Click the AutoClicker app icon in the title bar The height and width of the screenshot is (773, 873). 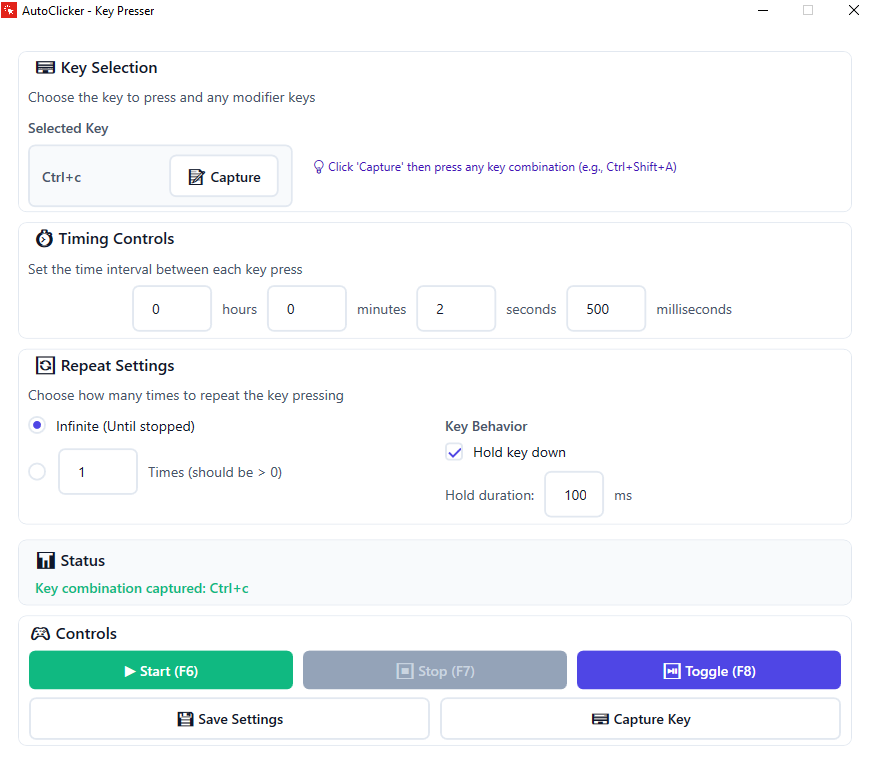11,10
